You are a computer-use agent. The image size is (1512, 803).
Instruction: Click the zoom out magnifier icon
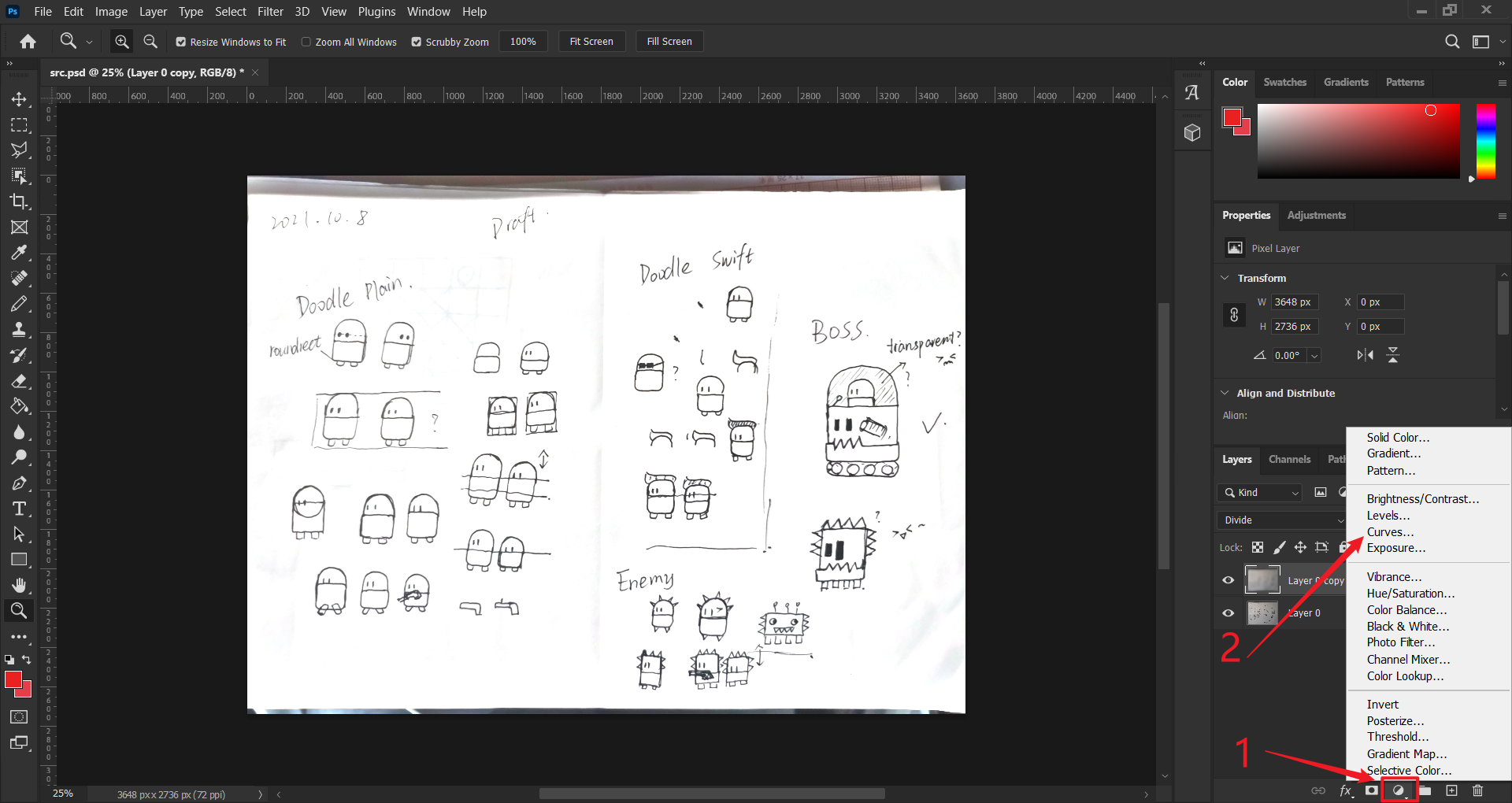click(150, 42)
